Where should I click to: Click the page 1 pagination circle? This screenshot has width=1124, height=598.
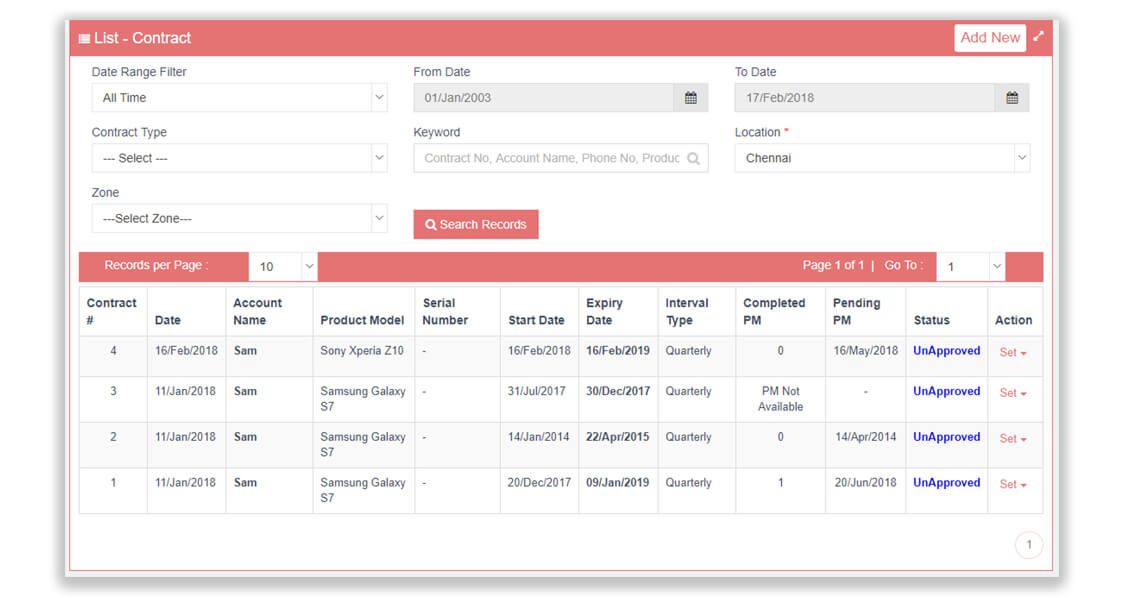pos(1029,544)
